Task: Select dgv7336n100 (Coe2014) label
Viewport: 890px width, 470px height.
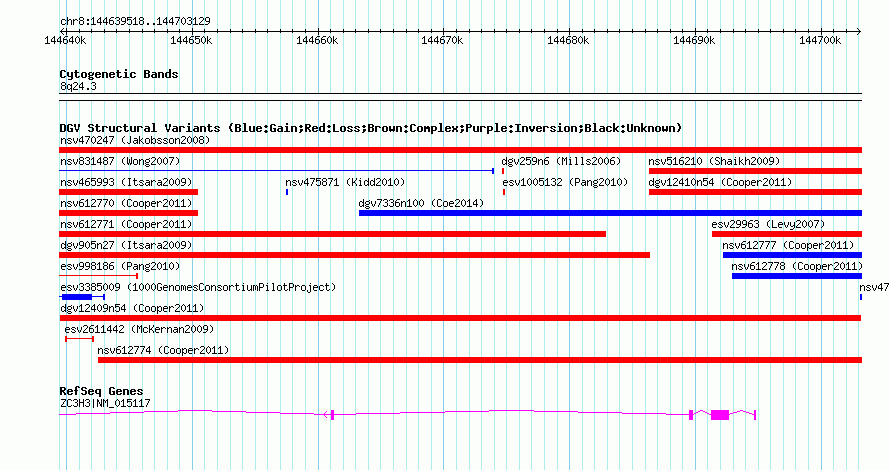Action: [x=421, y=203]
